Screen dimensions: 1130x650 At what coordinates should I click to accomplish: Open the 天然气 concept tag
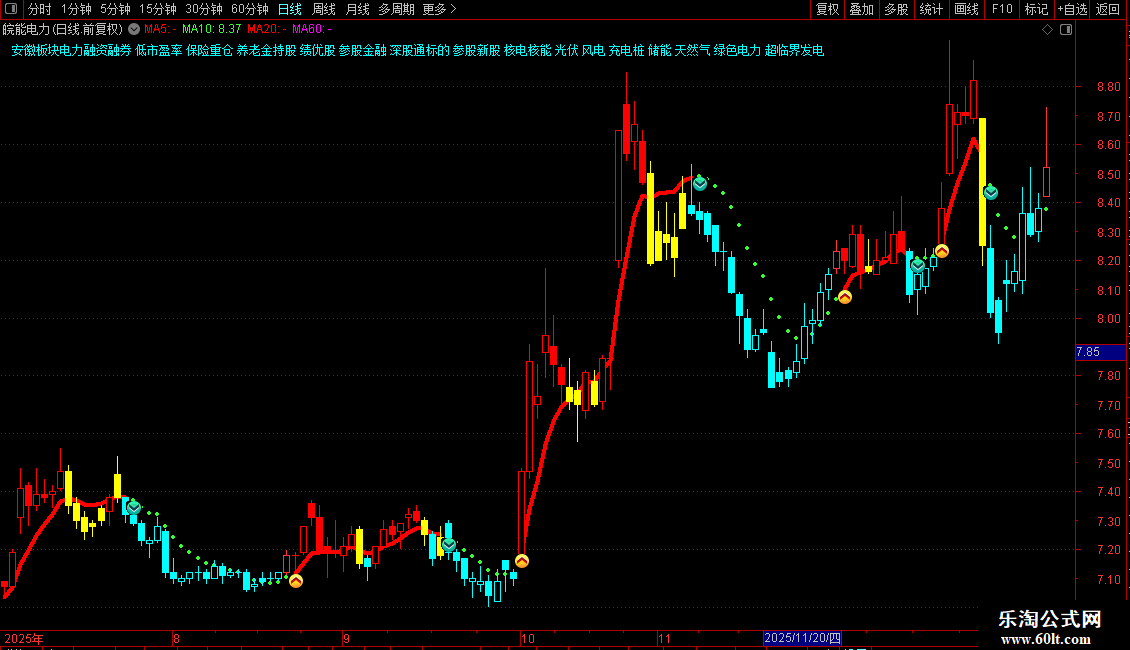693,50
